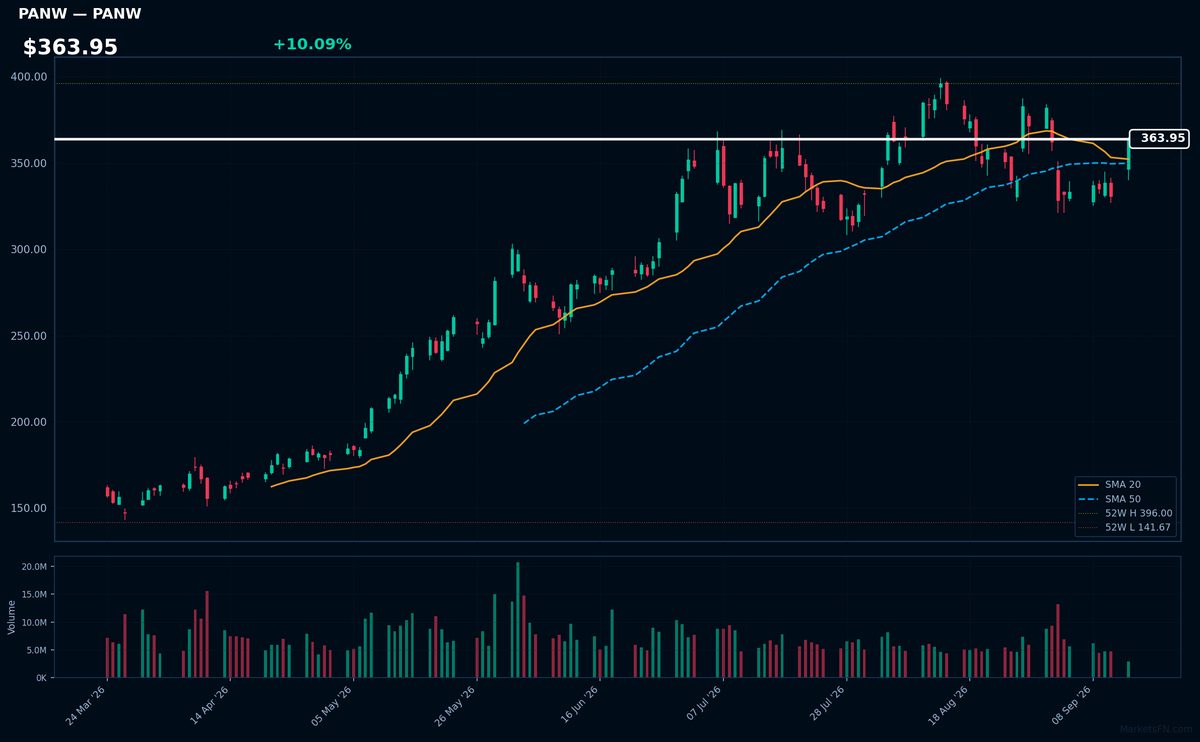Click the +10.09% change percentage

[312, 44]
